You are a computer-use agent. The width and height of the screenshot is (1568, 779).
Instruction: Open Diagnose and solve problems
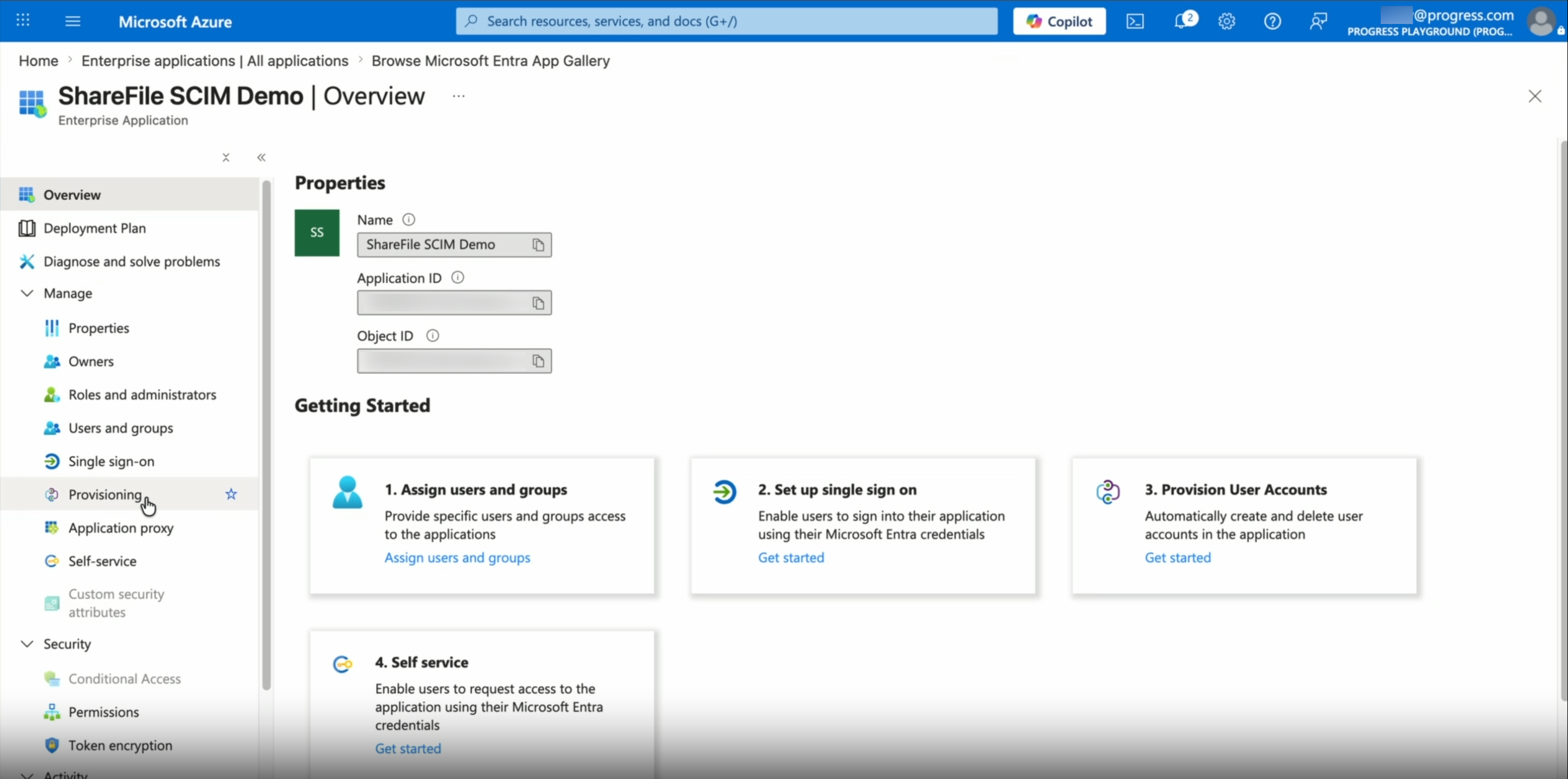click(x=129, y=261)
